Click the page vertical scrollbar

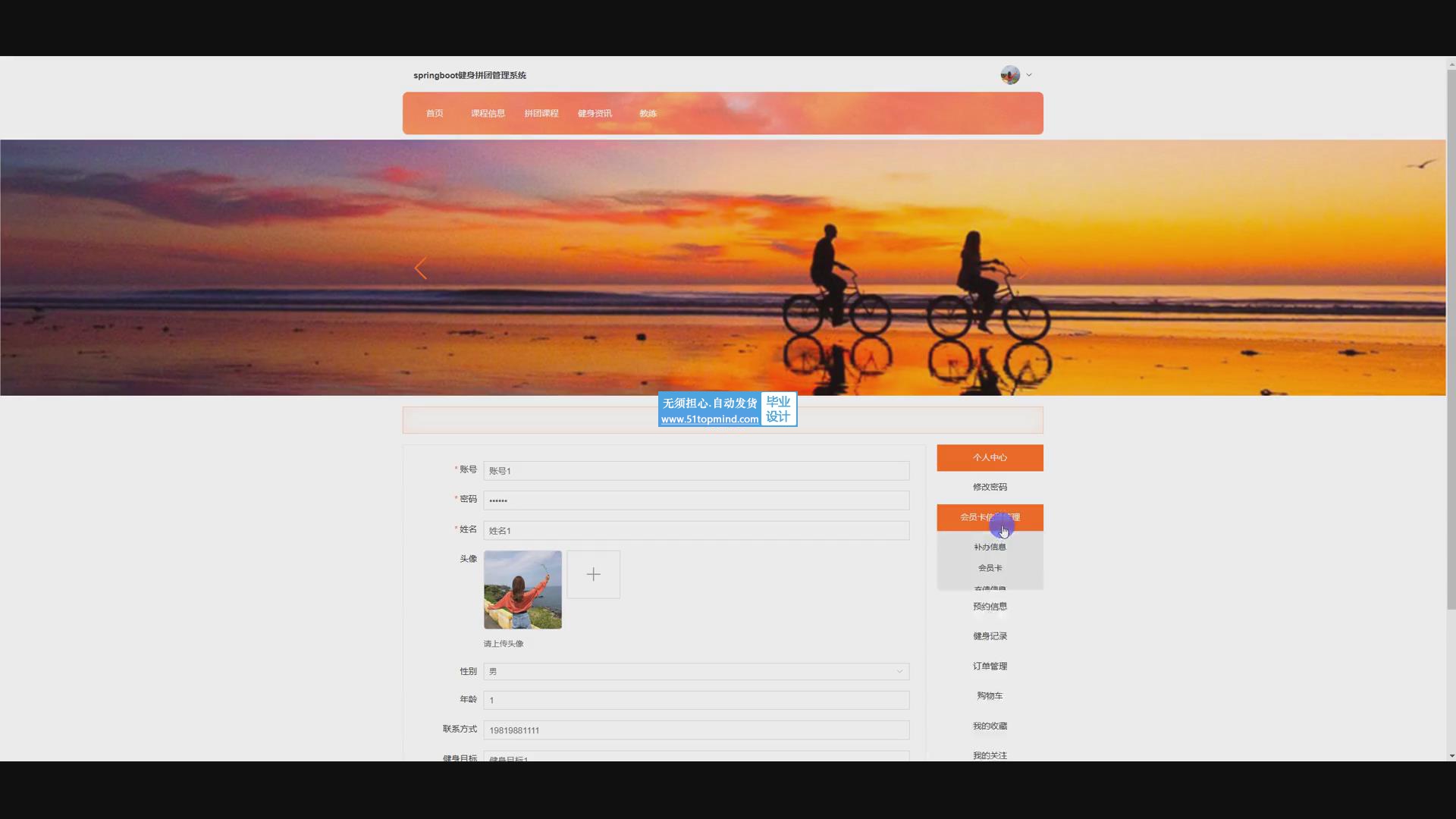pyautogui.click(x=1451, y=341)
